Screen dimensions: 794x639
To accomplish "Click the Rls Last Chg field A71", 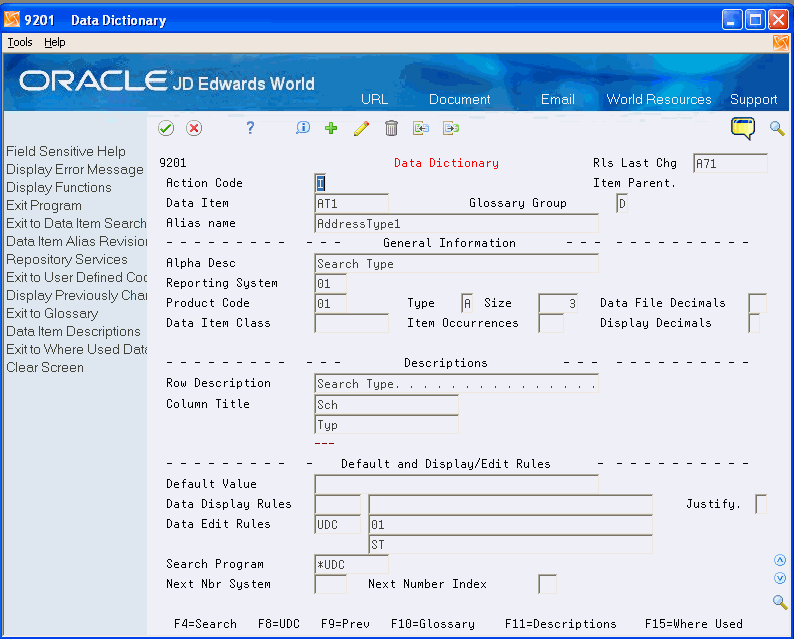I will (x=730, y=164).
